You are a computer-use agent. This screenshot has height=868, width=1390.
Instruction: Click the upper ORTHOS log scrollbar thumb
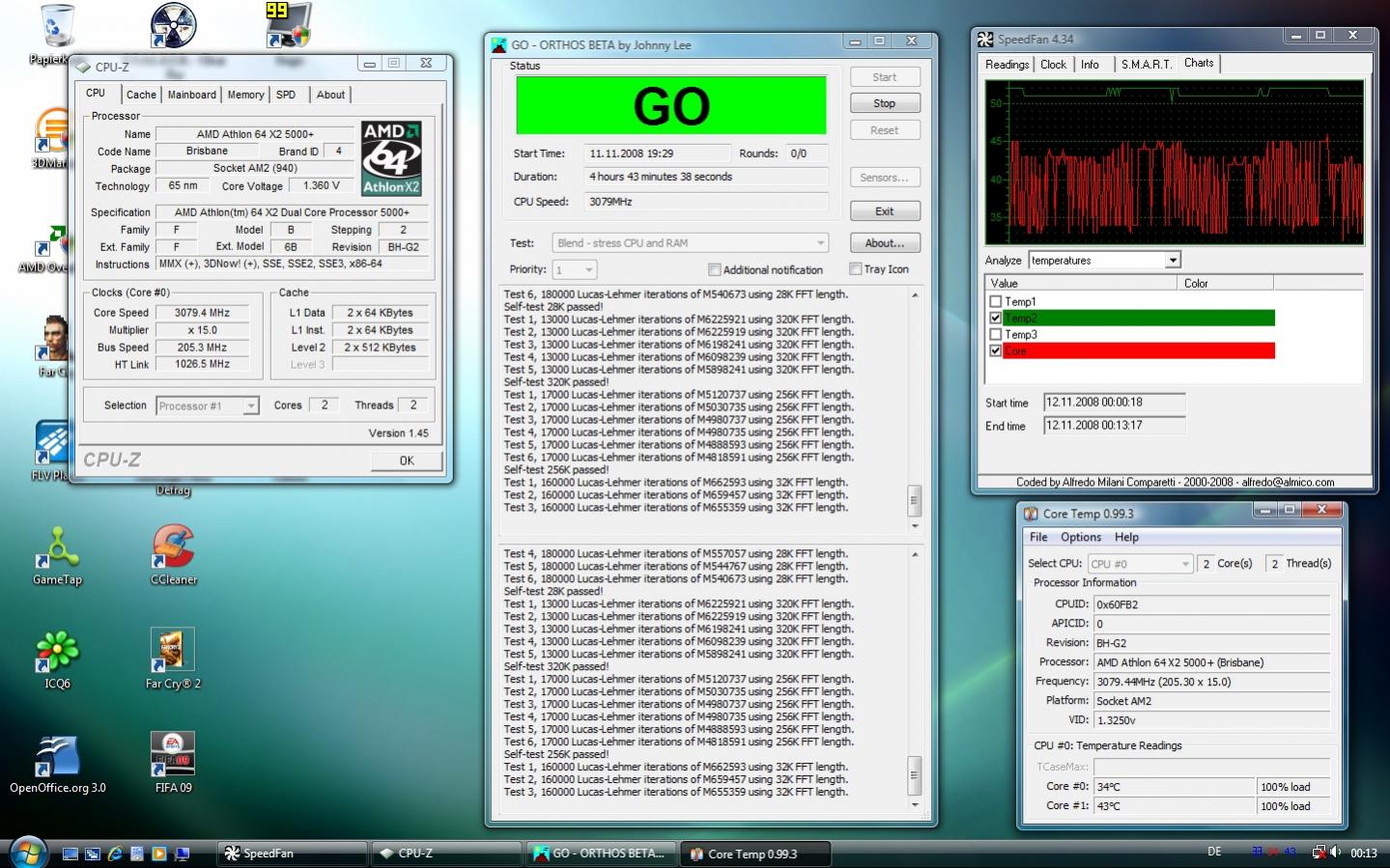tap(914, 500)
